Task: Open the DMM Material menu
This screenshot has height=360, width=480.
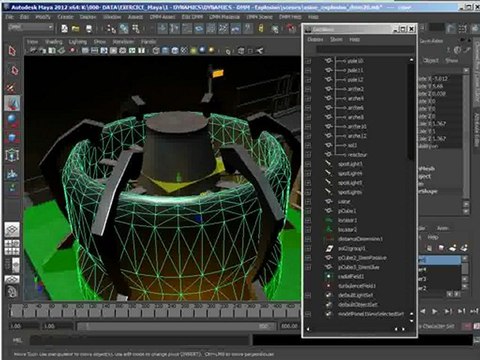Action: point(224,17)
